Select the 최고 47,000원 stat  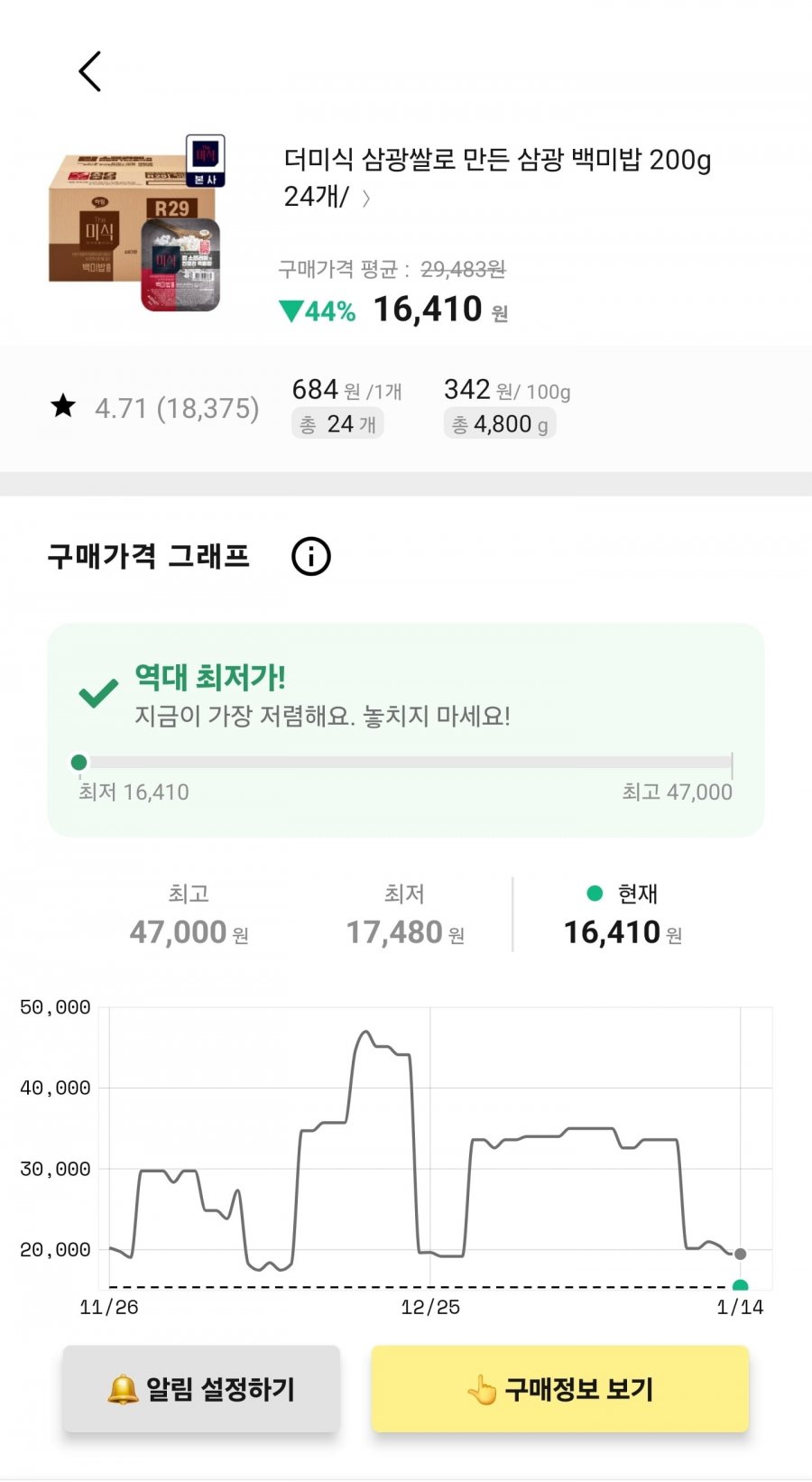pos(189,915)
